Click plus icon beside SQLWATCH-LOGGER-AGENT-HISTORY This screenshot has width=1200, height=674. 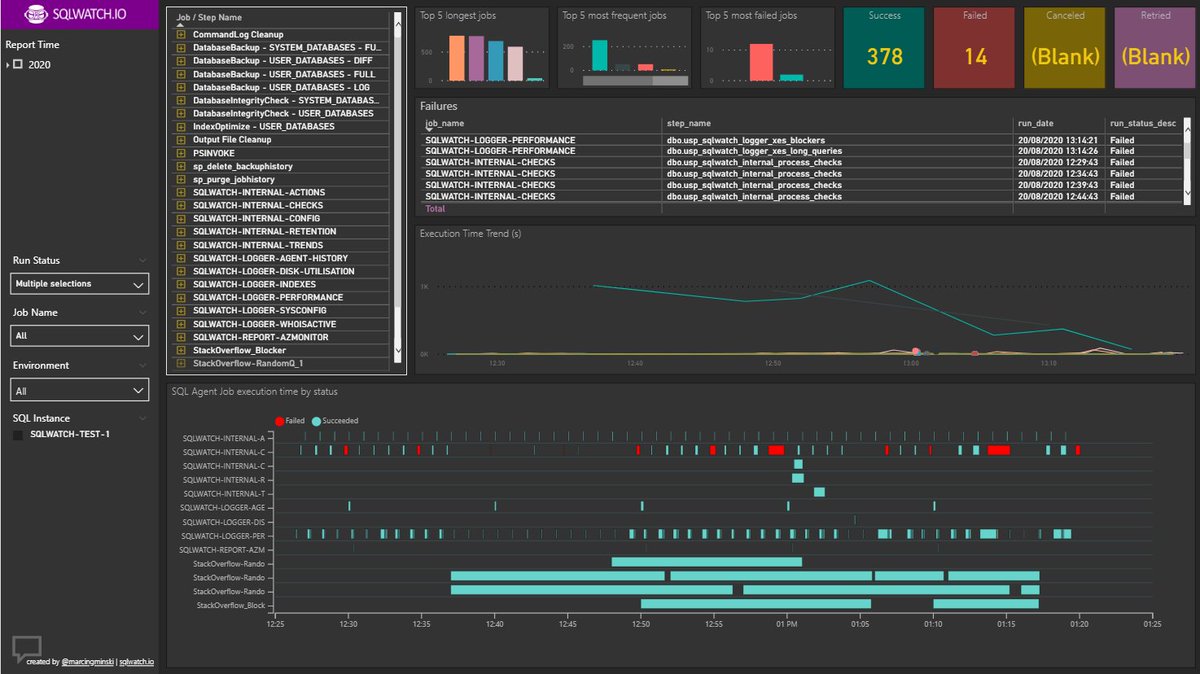[181, 258]
